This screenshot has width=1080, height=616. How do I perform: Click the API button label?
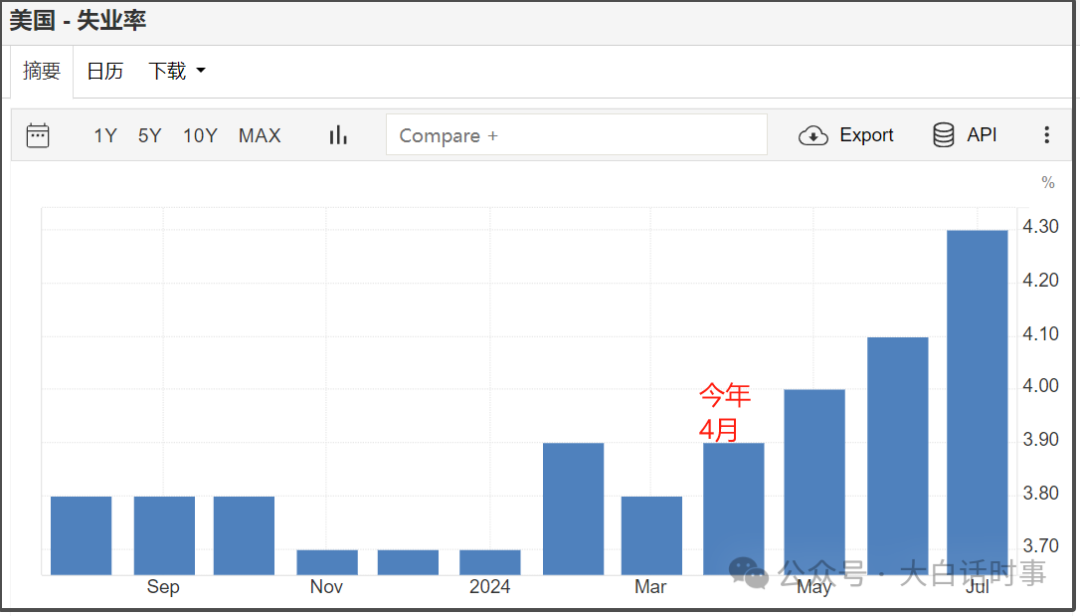click(x=982, y=135)
